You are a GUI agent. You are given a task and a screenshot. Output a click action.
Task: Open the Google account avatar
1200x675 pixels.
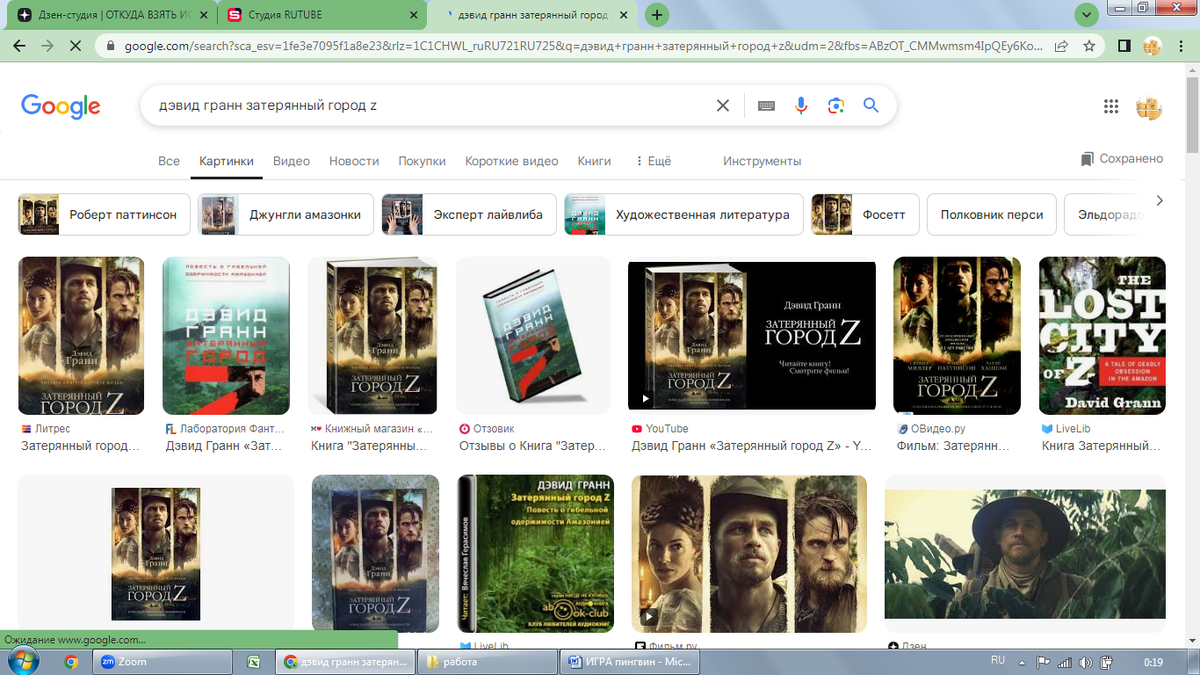coord(1149,107)
